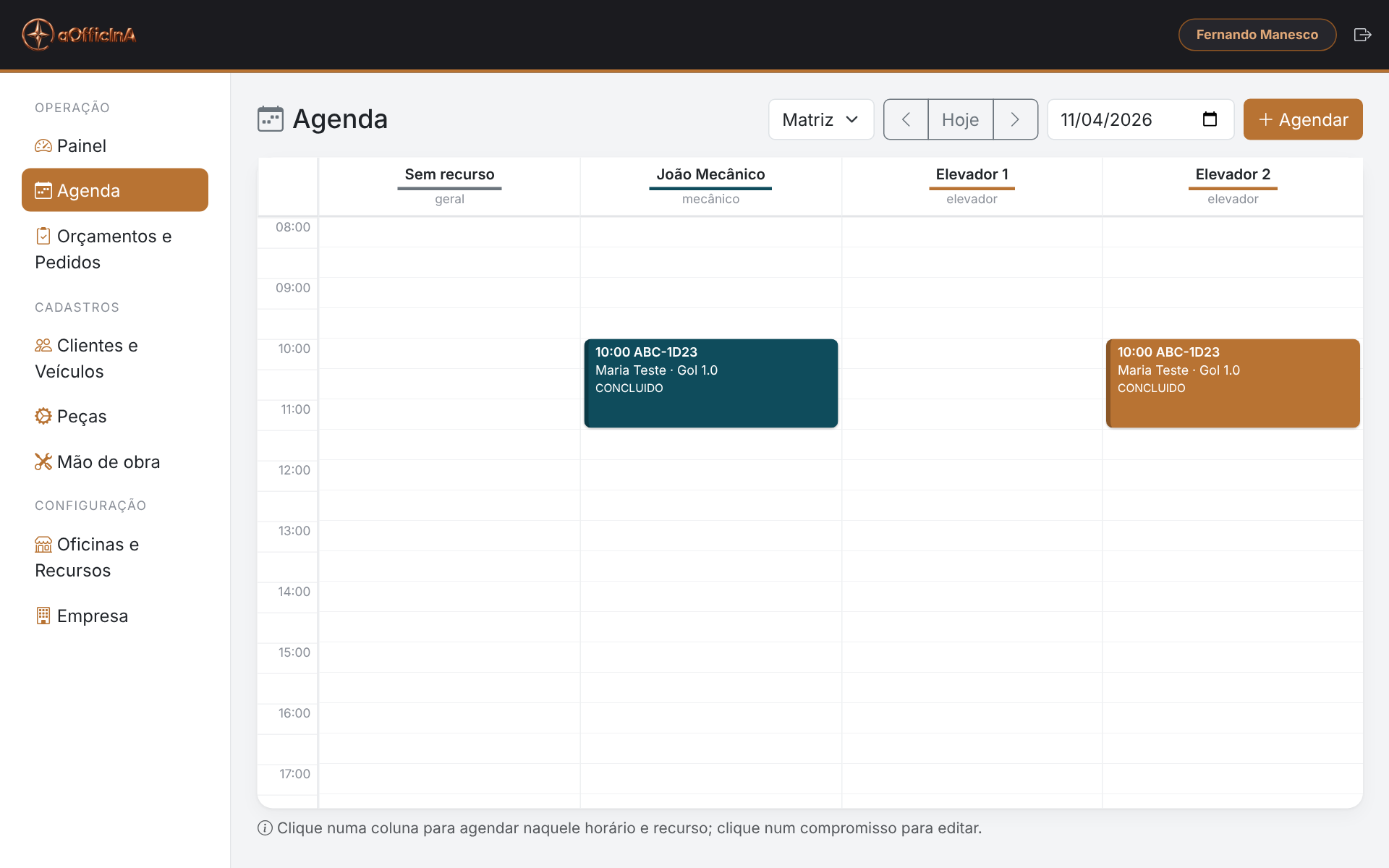The image size is (1389, 868).
Task: Open João Mecânico 10:00 ABC-1D23 appointment
Action: (x=711, y=383)
